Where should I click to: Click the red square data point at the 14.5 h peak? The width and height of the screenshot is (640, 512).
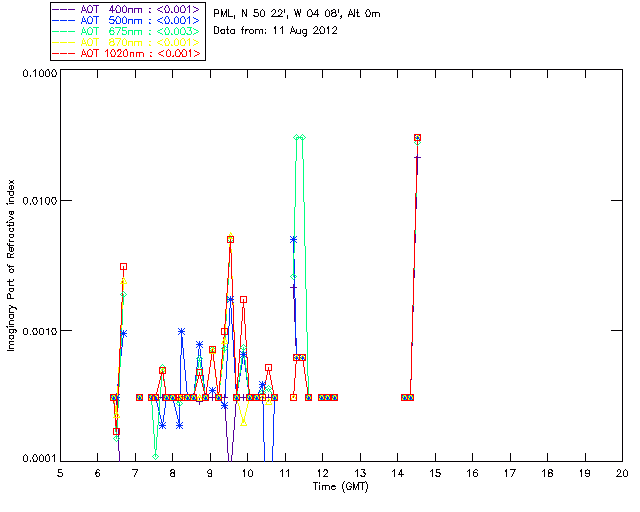pos(417,138)
